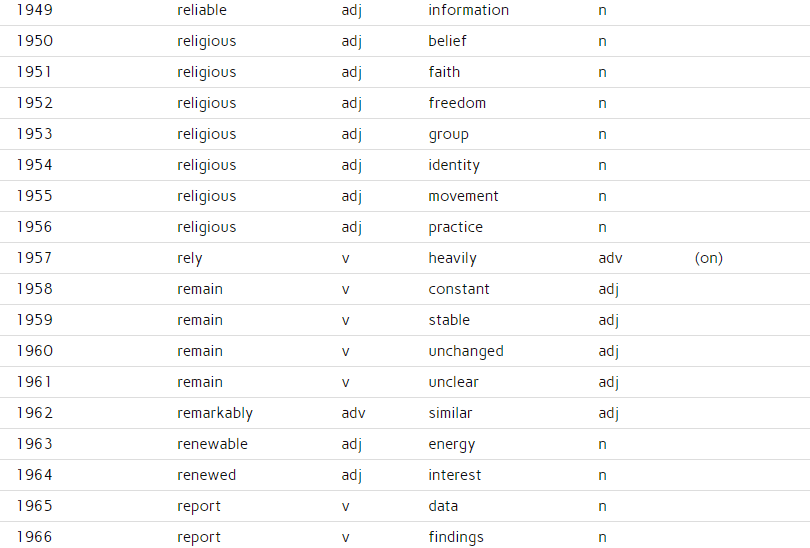
Task: Click 'constant' in row 1958
Action: (459, 289)
